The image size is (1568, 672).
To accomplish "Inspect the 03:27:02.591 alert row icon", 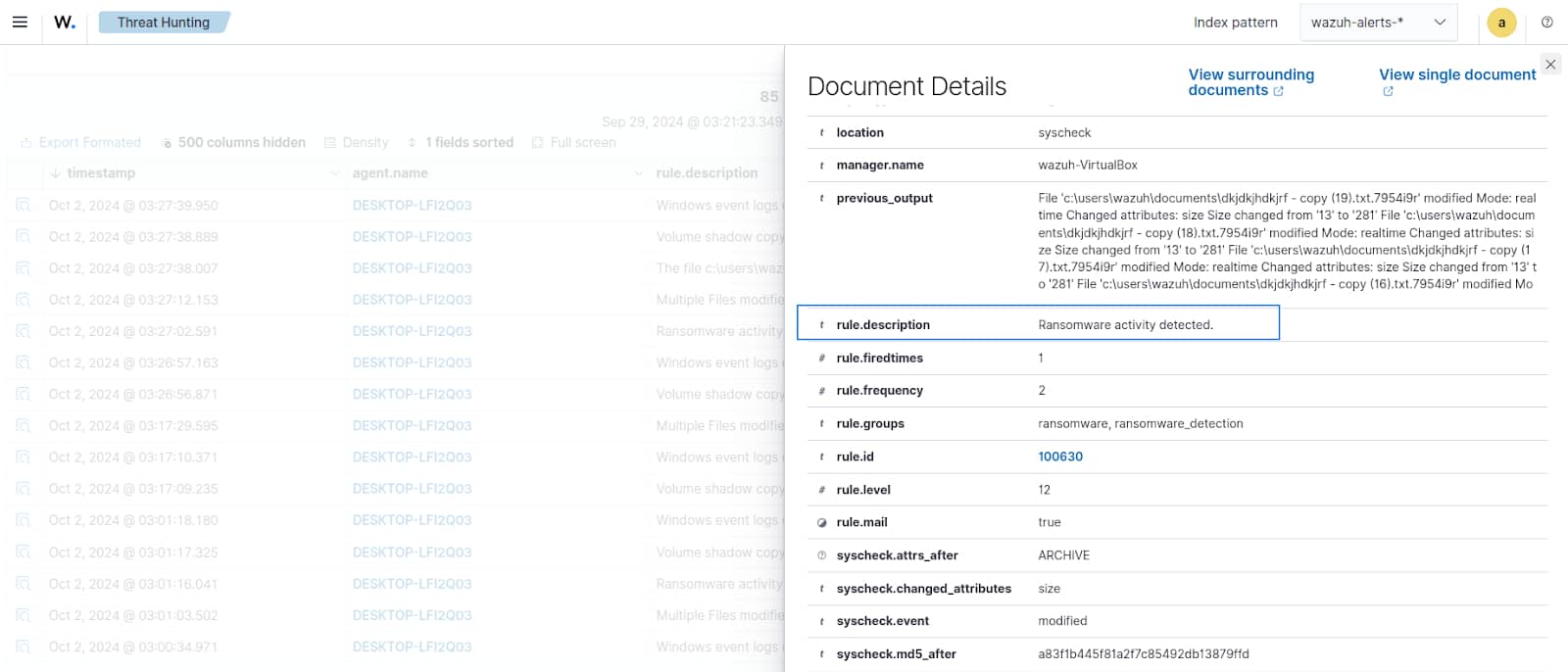I will (24, 331).
